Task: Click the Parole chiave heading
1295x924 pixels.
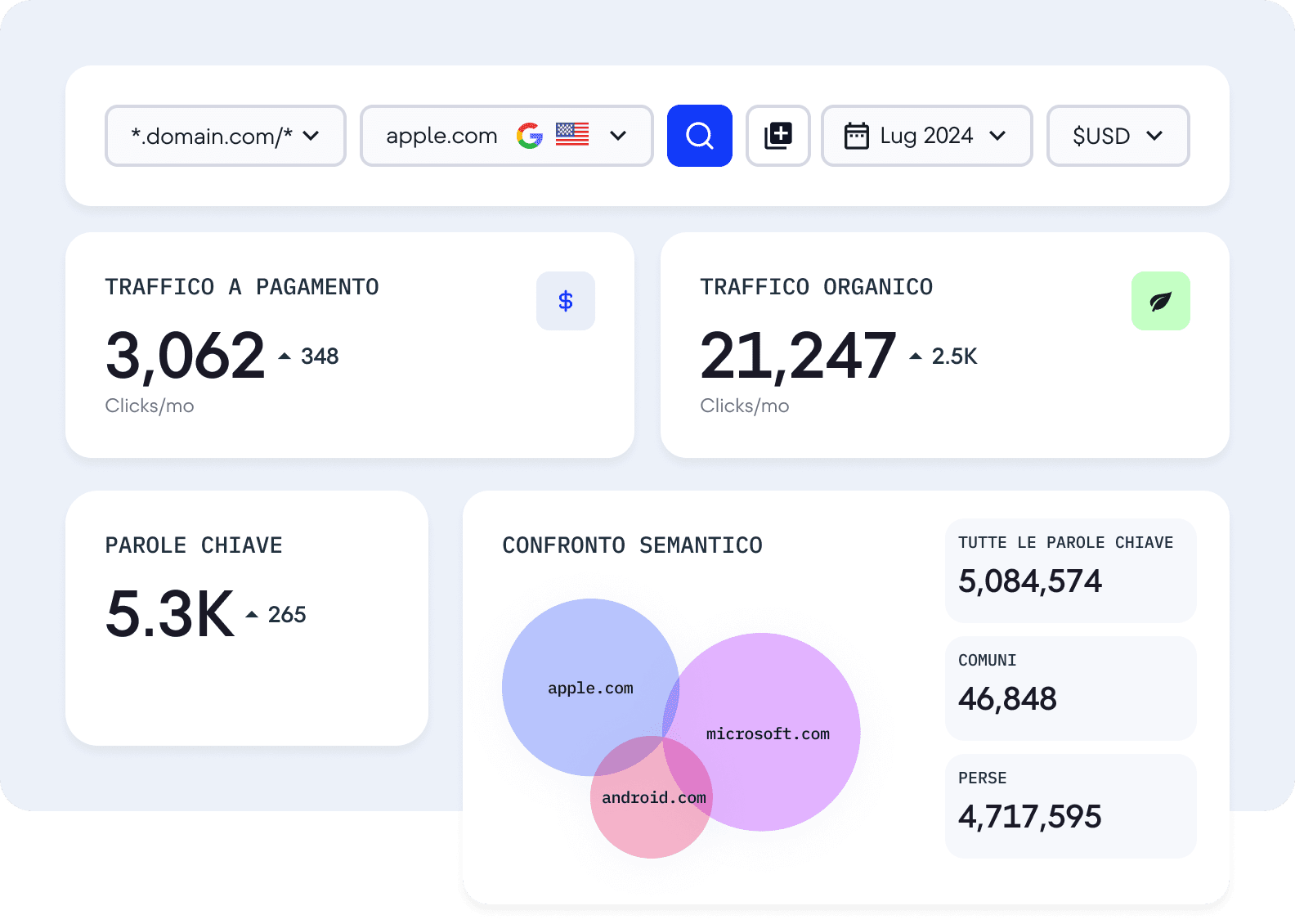Action: coord(194,545)
